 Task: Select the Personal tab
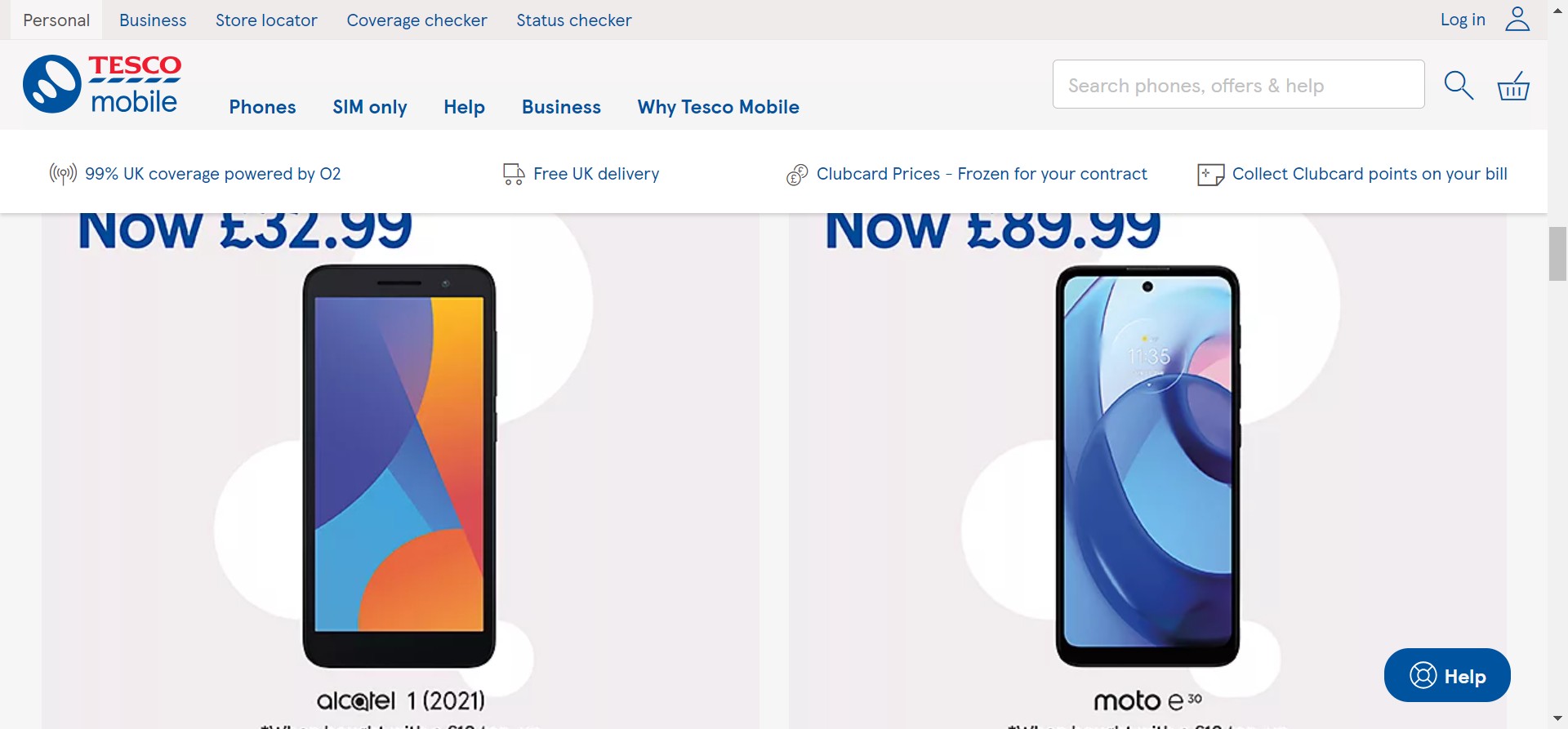(x=56, y=20)
